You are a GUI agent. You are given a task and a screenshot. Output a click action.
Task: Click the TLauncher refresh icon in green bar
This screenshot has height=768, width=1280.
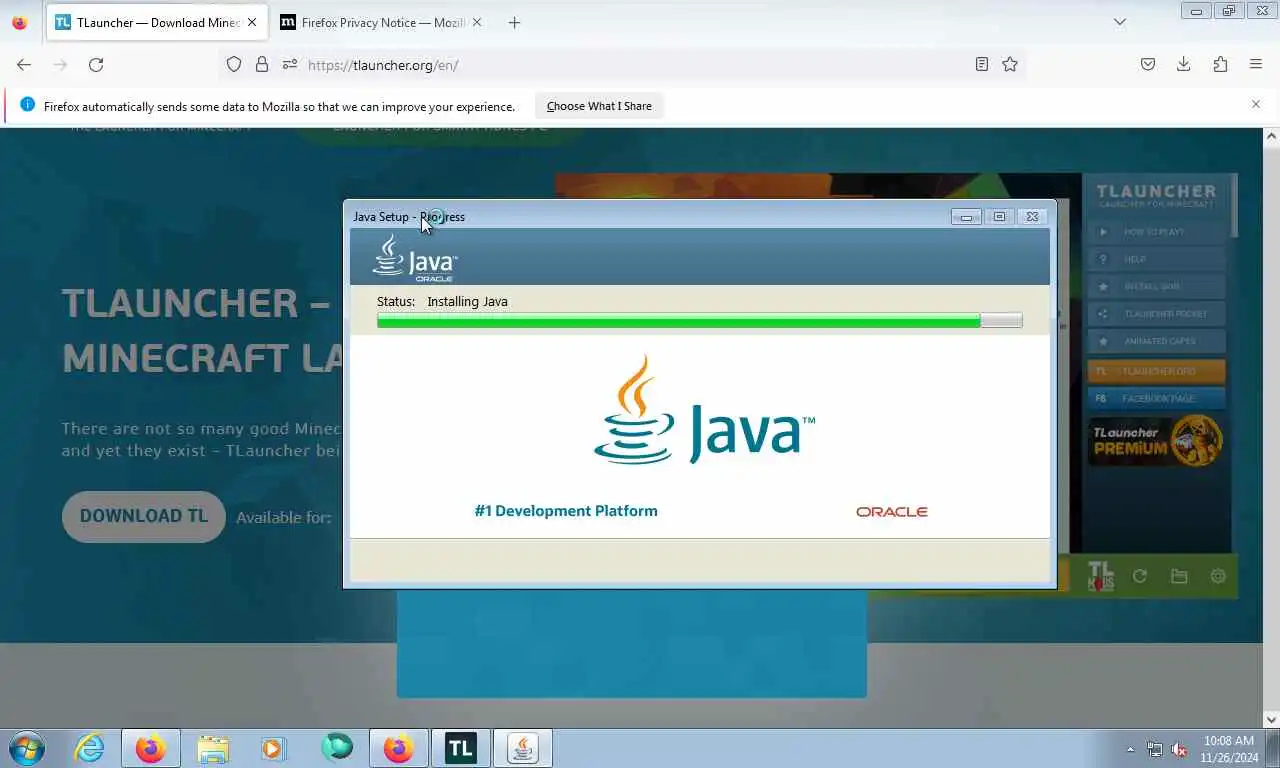click(x=1139, y=576)
